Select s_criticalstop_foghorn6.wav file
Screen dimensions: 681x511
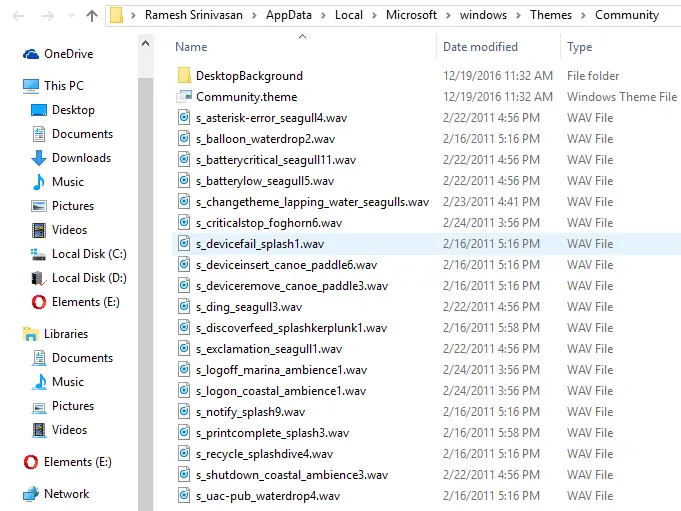(426, 223)
